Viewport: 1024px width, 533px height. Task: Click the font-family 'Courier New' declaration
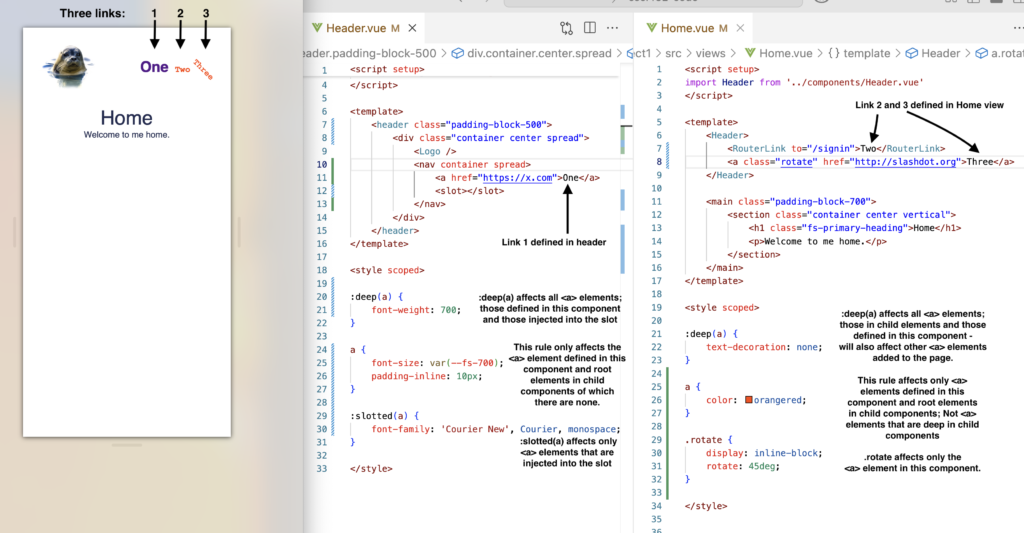click(496, 429)
